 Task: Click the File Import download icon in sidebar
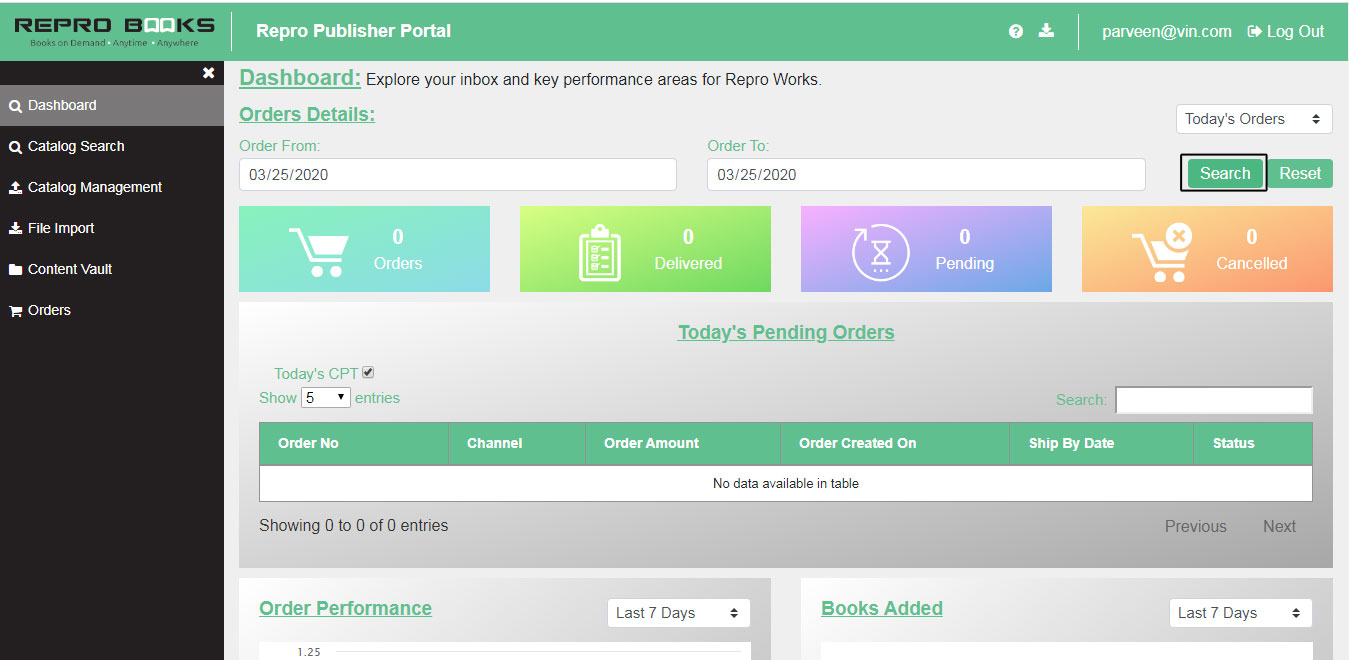[x=14, y=228]
